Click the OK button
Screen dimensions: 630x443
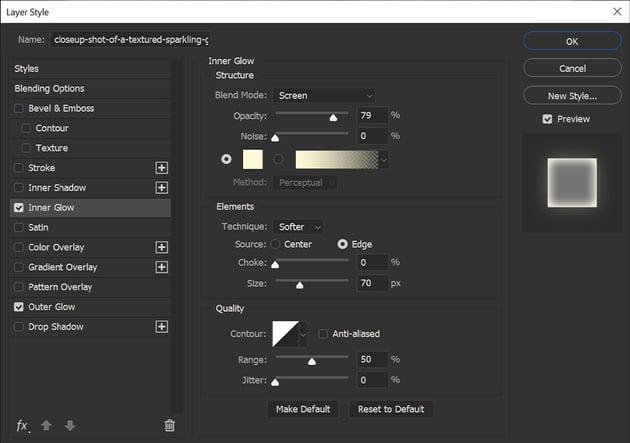pos(572,41)
